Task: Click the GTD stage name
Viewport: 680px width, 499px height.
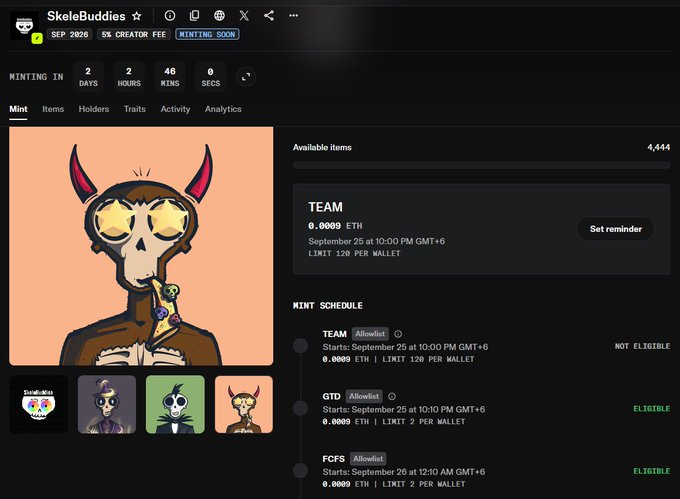Action: pyautogui.click(x=331, y=396)
